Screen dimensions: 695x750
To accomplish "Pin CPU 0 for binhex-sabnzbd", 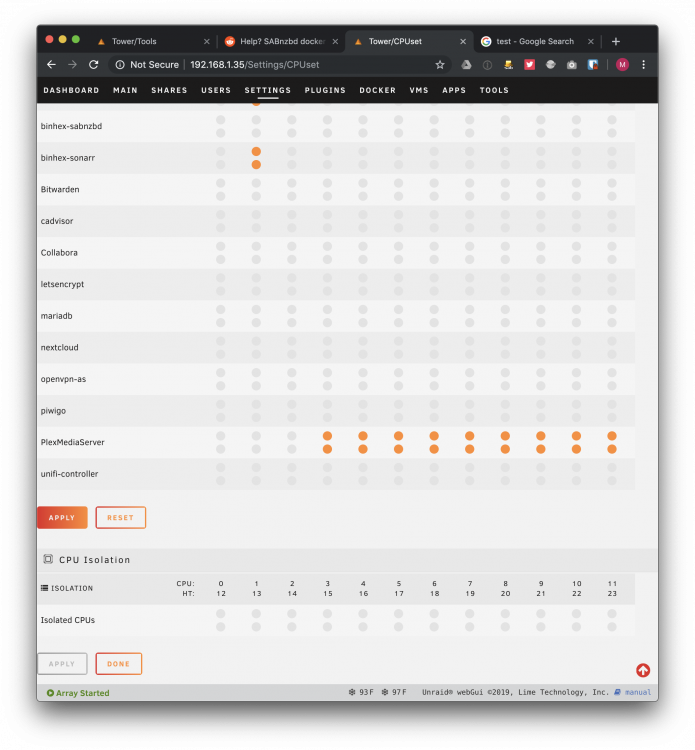I will coord(221,120).
